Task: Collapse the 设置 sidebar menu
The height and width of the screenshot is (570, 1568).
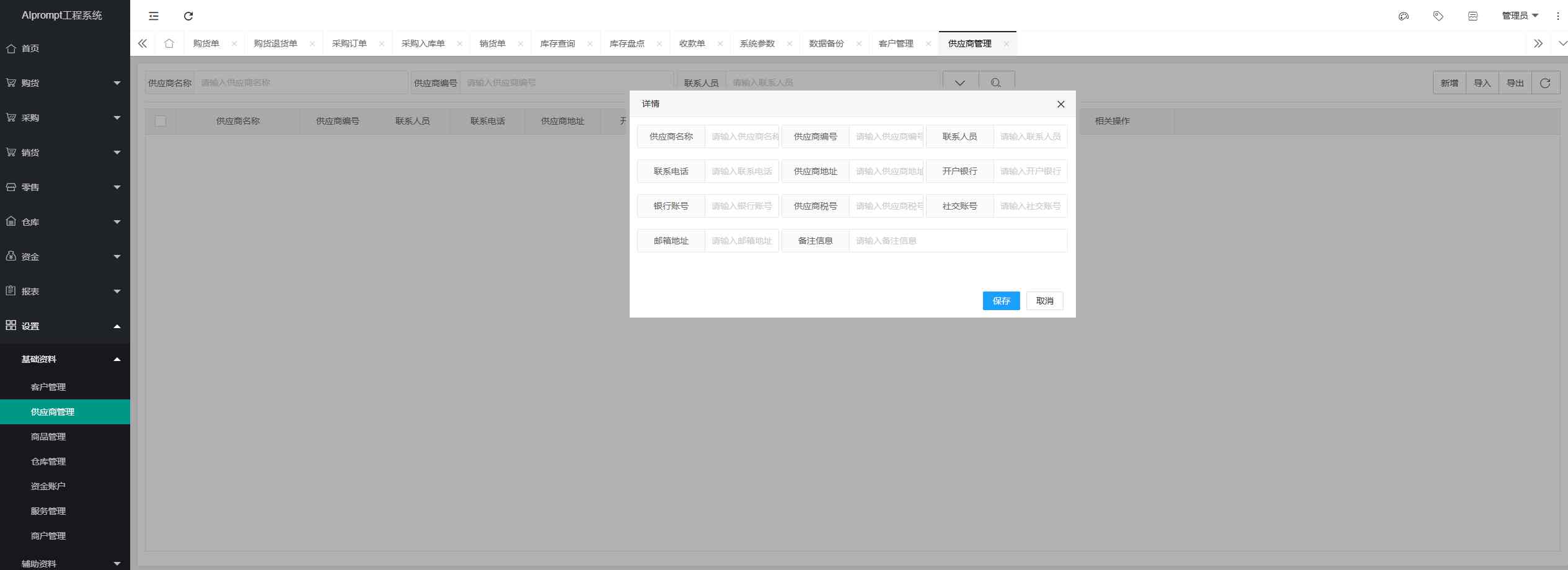Action: tap(64, 326)
